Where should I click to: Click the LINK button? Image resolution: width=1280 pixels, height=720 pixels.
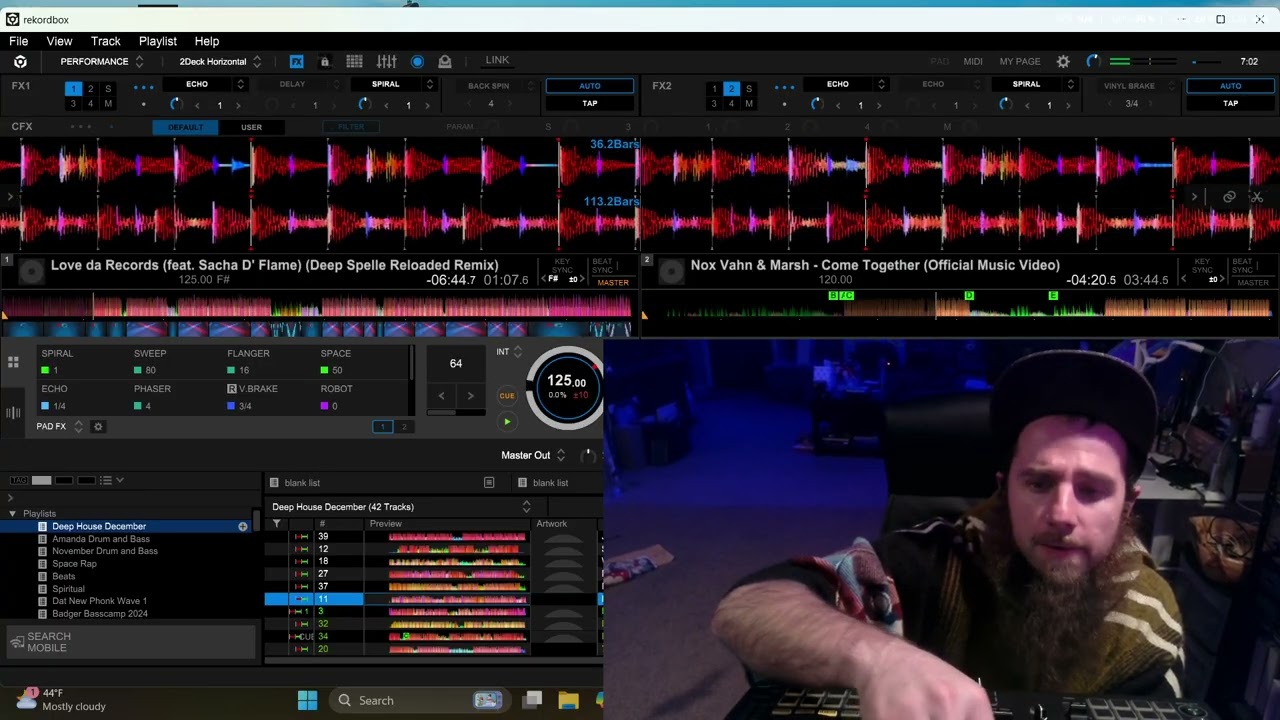[497, 61]
